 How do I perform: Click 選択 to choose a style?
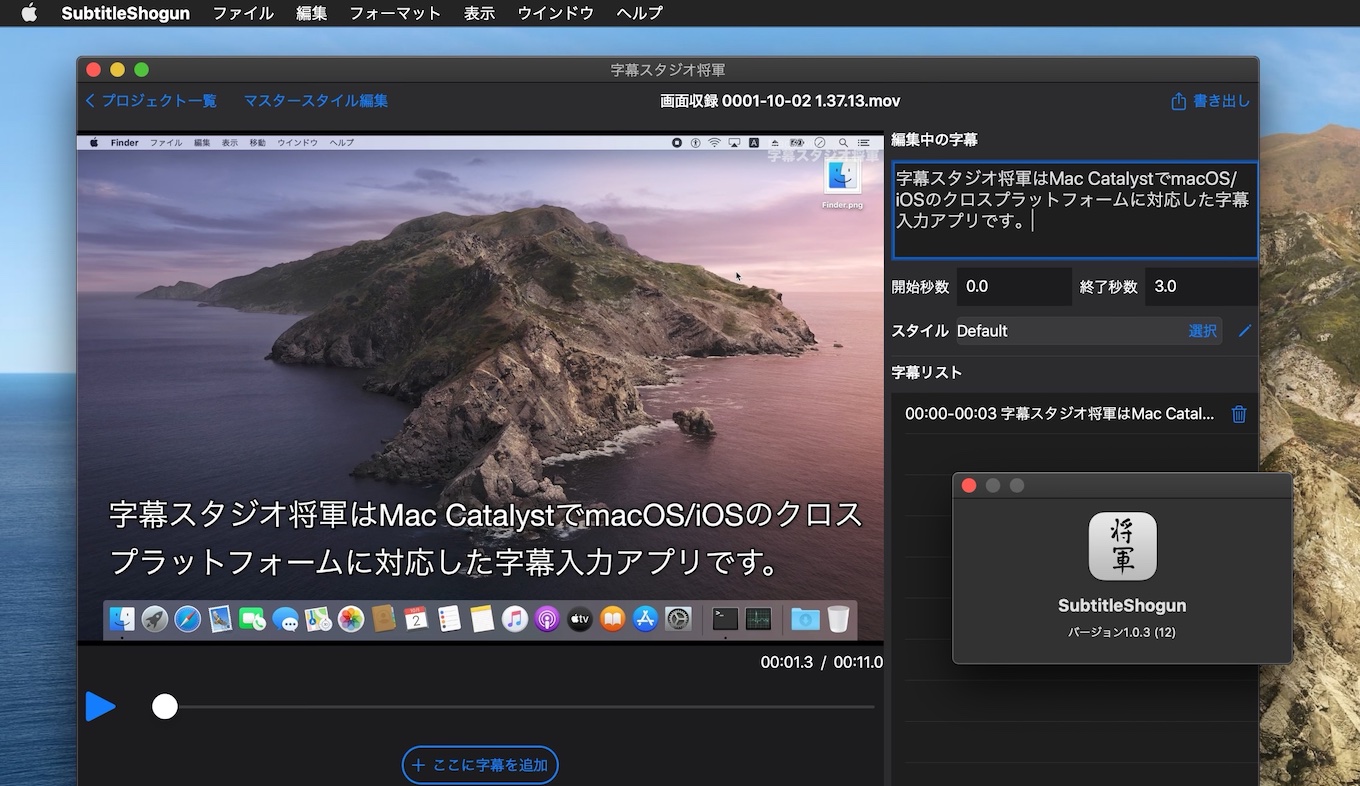click(x=1202, y=331)
